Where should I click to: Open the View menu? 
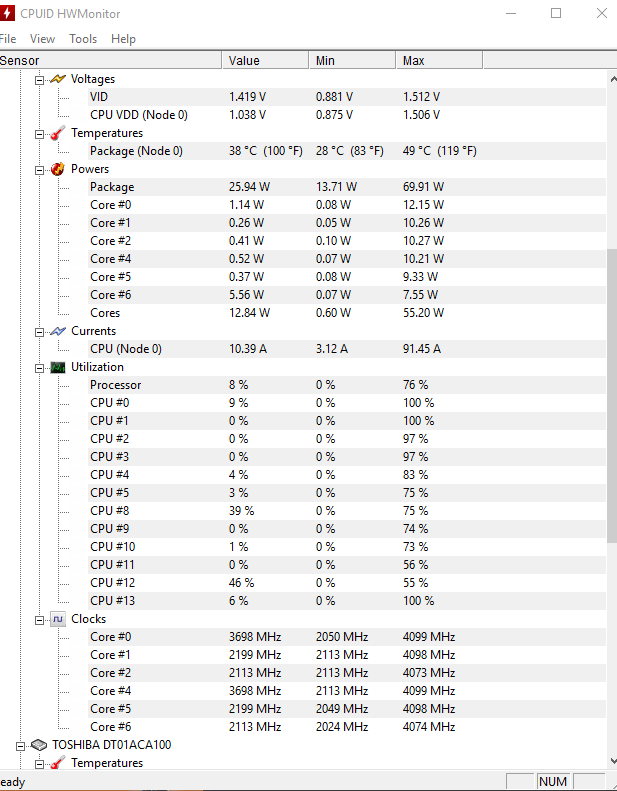click(x=42, y=39)
